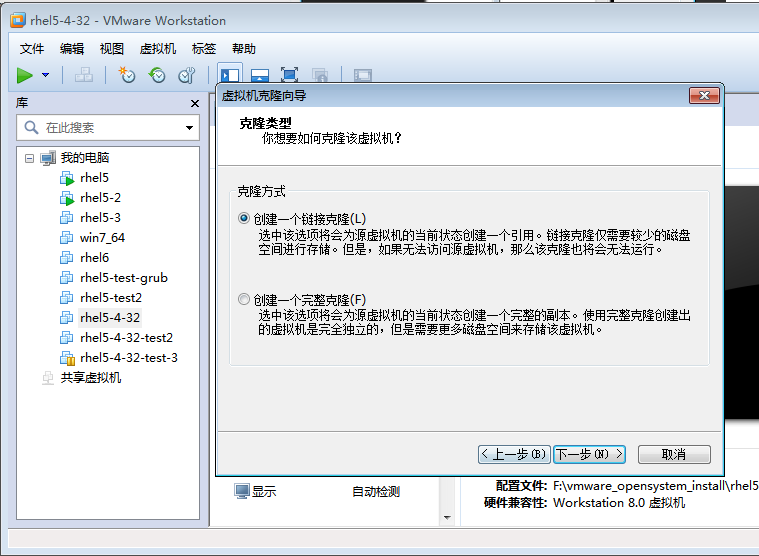Click the 下一步 (Next) button

pos(589,454)
